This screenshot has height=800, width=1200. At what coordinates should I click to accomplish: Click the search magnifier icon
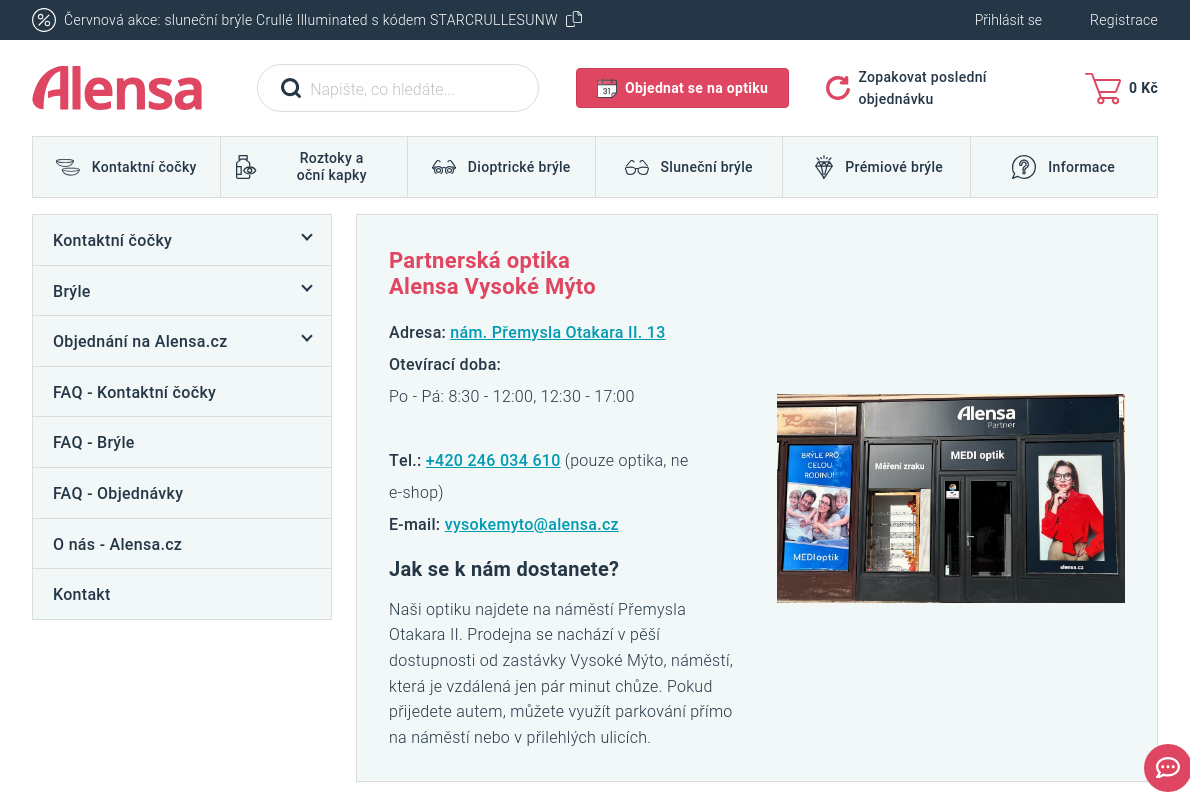(291, 88)
